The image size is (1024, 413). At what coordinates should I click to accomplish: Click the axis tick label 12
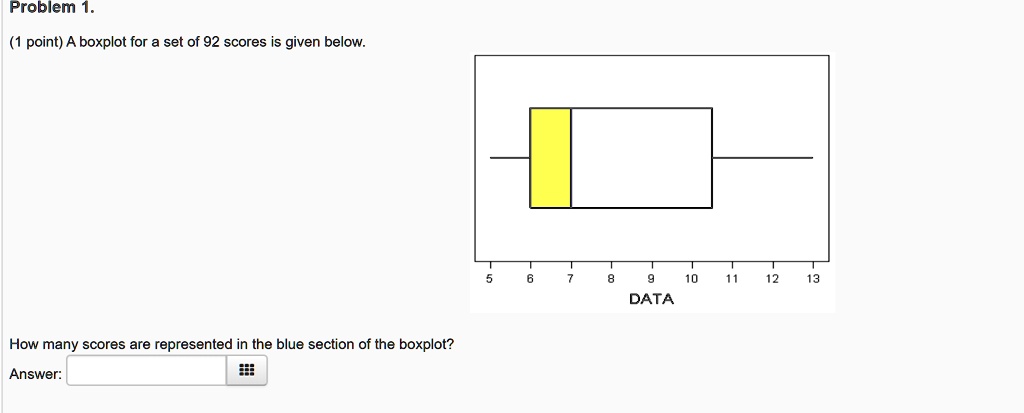[772, 279]
